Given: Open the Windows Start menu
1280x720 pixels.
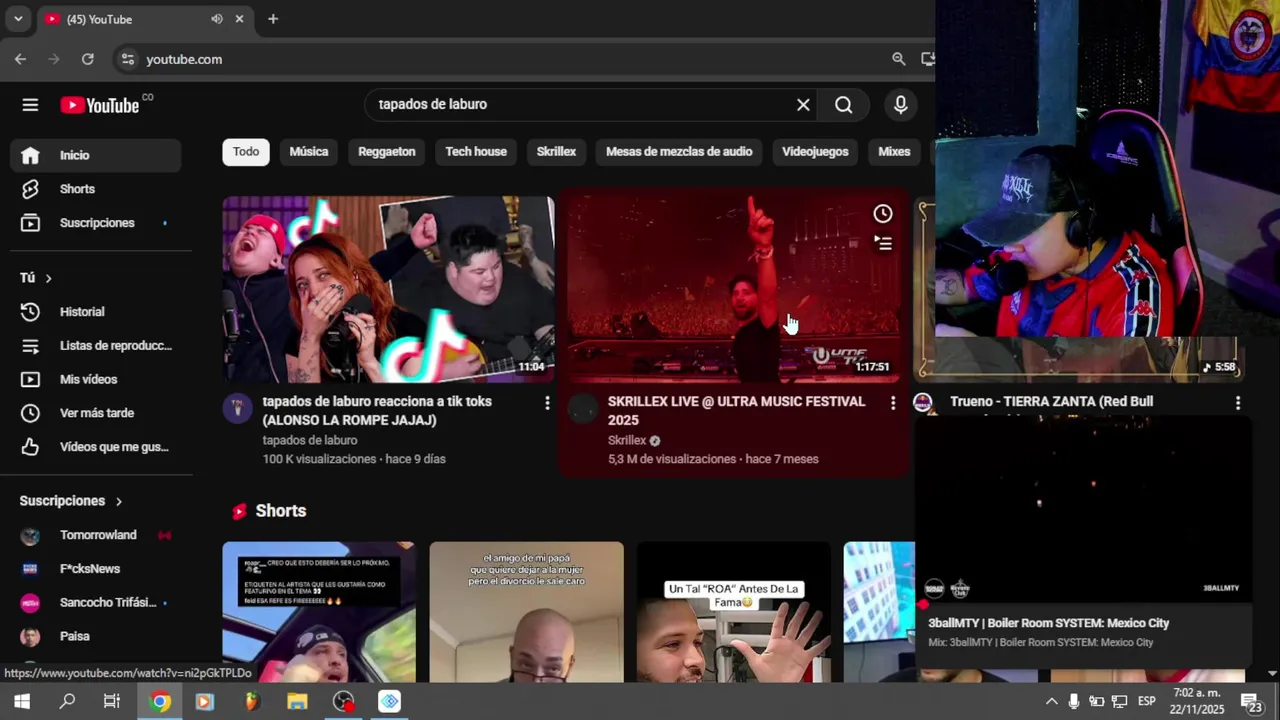Looking at the screenshot, I should pyautogui.click(x=22, y=702).
